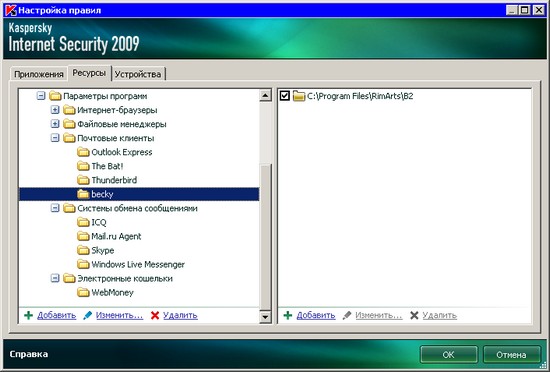The height and width of the screenshot is (372, 550).
Task: Click Изменить... link in left pane
Action: click(x=119, y=315)
